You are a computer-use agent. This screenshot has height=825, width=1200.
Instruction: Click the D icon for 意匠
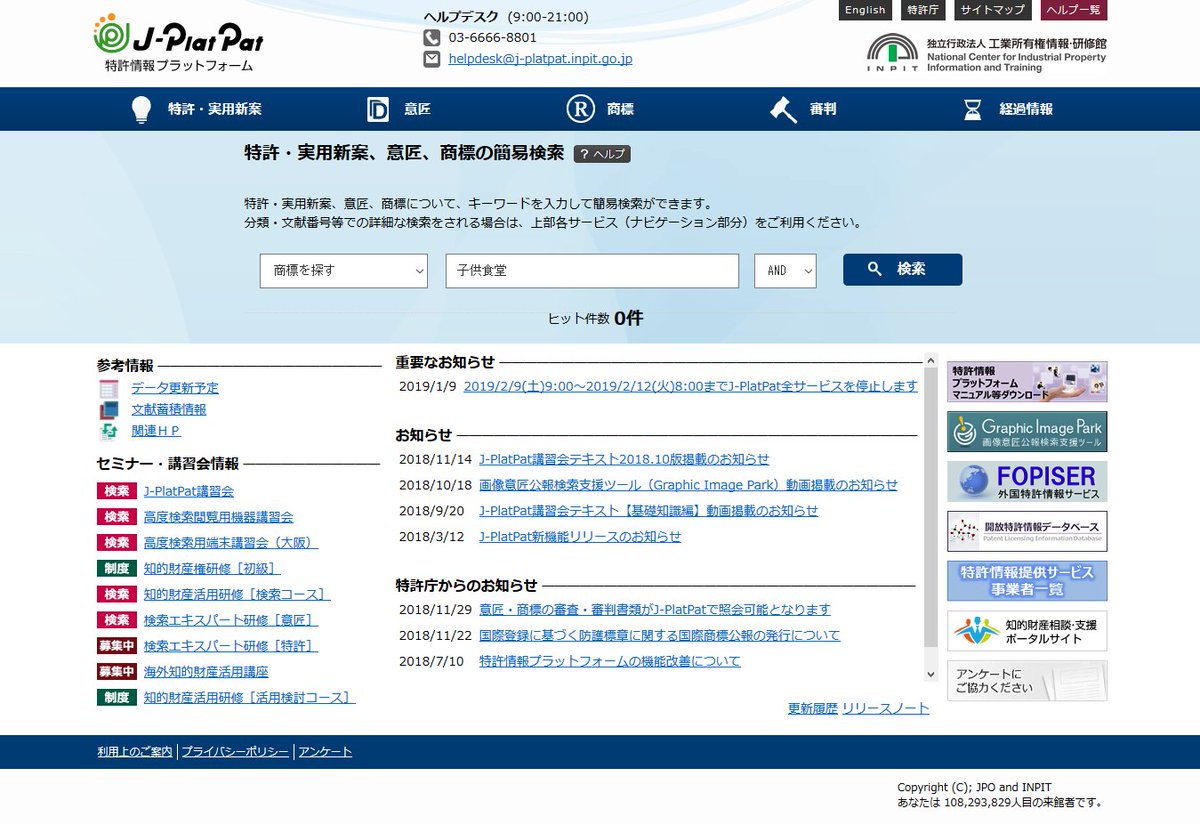[377, 109]
